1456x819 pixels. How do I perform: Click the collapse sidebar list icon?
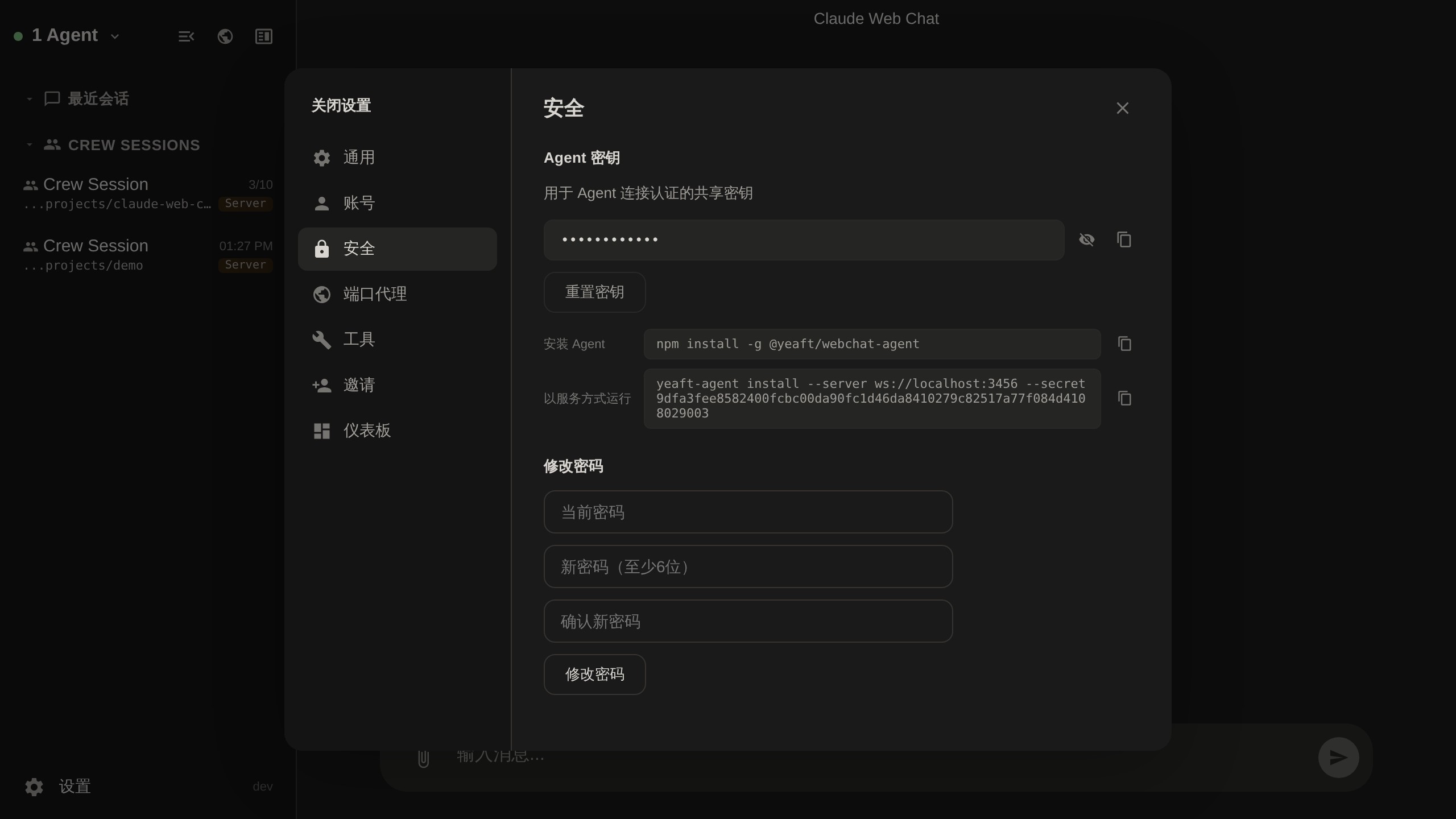(x=186, y=36)
